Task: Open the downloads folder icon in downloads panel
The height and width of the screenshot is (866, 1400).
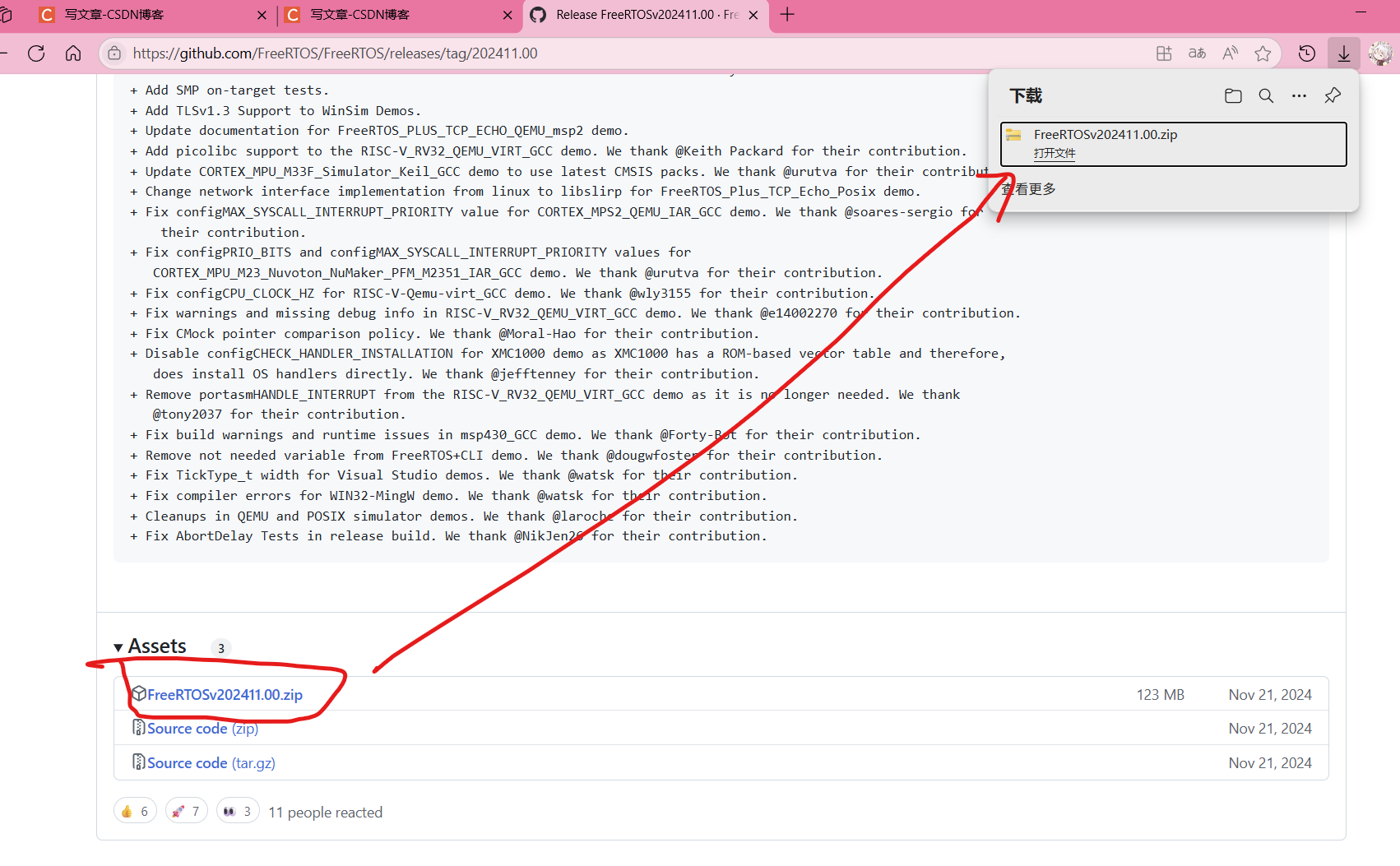Action: [x=1233, y=95]
